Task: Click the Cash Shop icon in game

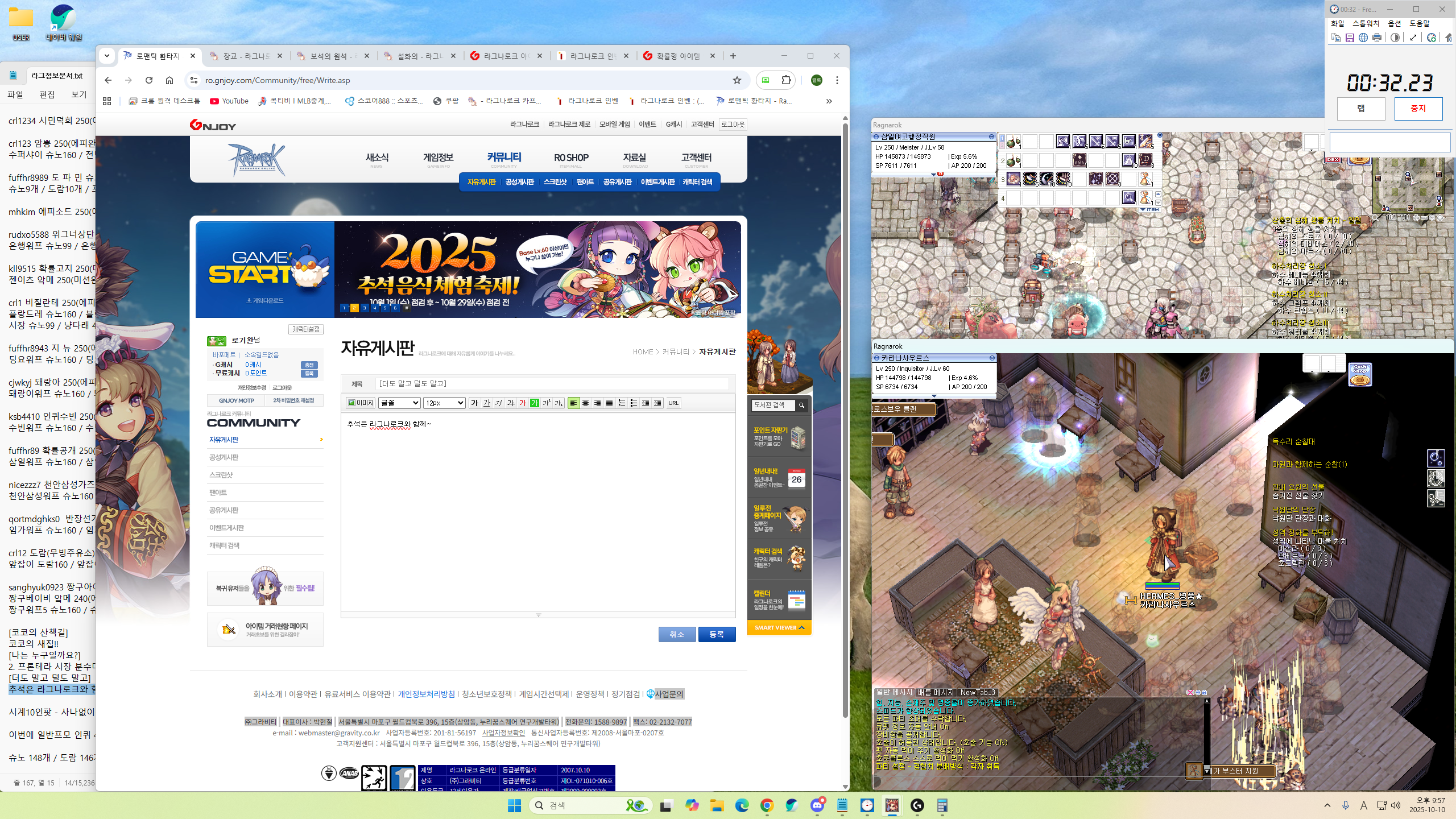Action: tap(1360, 374)
